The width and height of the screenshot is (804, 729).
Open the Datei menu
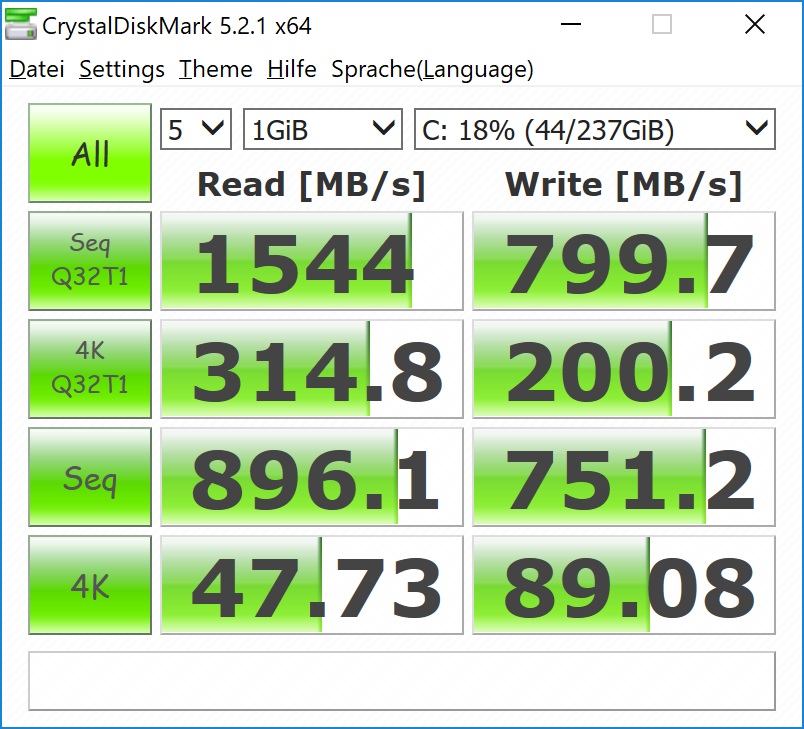pyautogui.click(x=37, y=69)
